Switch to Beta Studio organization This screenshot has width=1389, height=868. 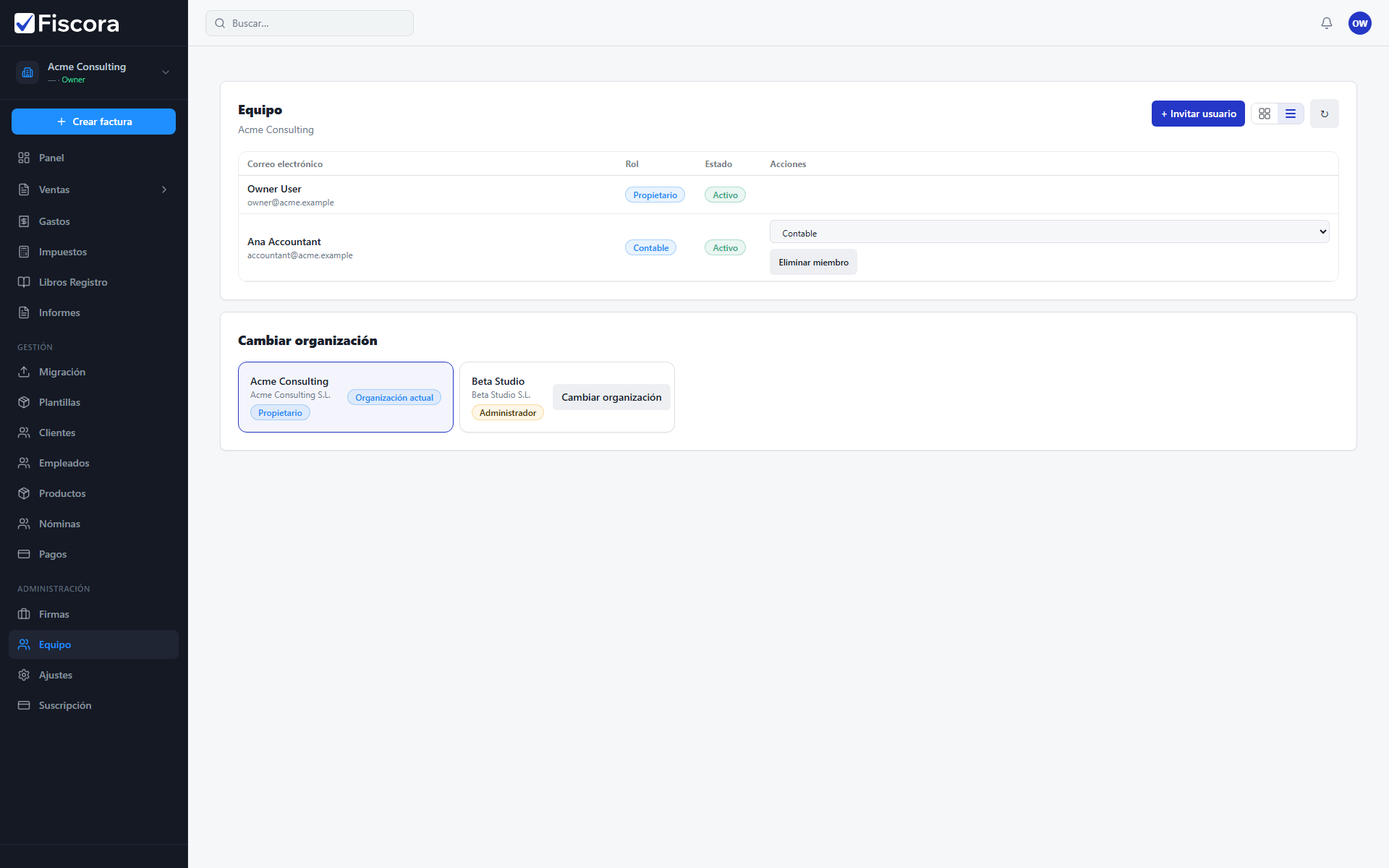611,397
